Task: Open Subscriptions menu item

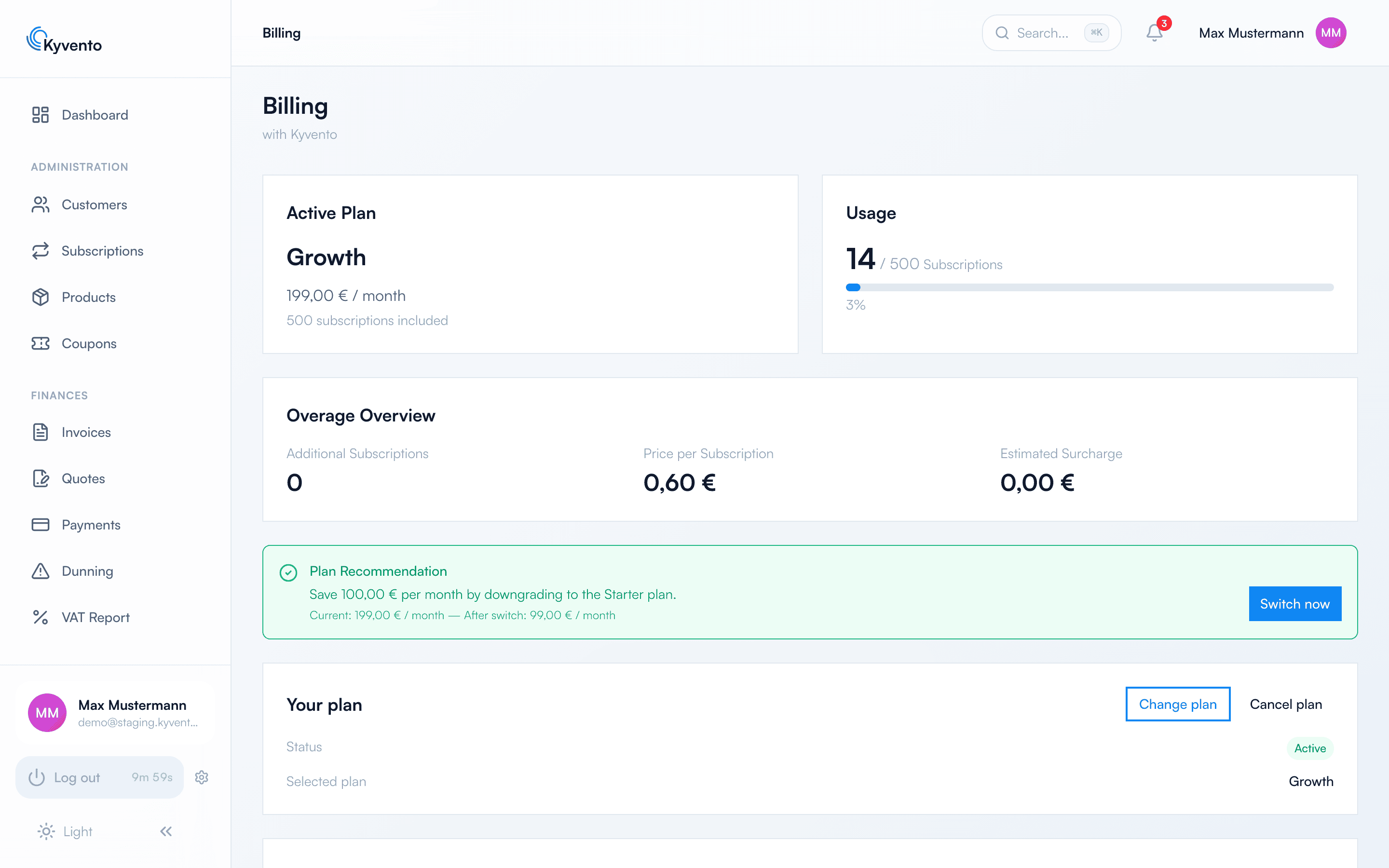Action: [x=102, y=251]
